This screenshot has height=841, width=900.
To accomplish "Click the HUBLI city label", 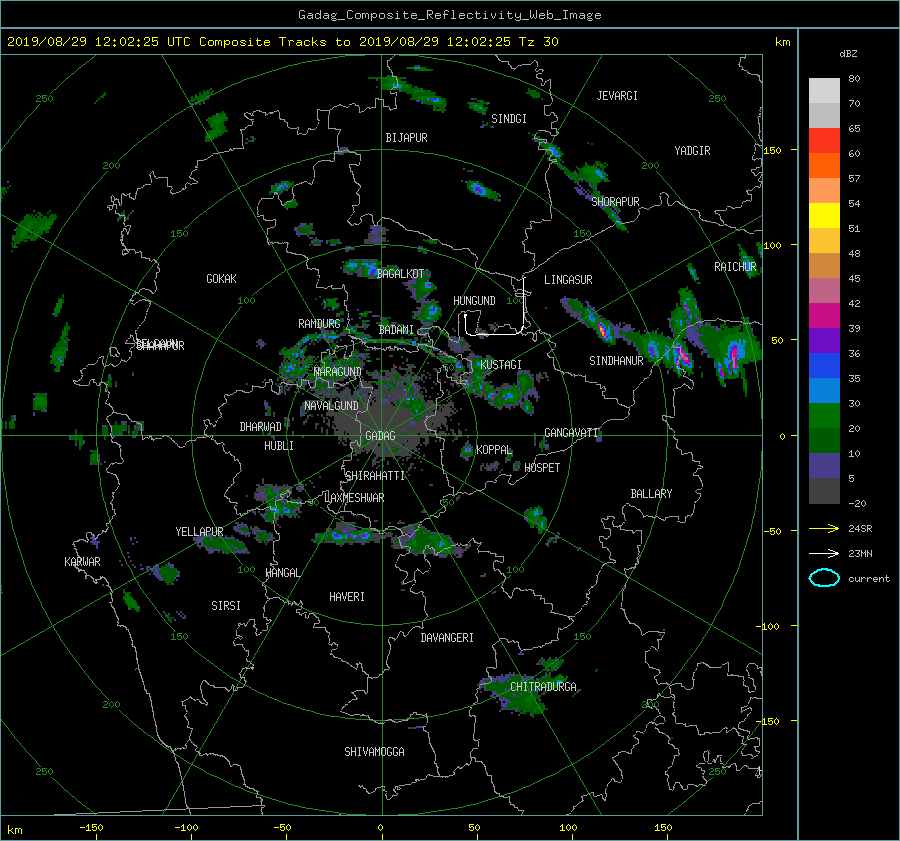I will point(278,445).
